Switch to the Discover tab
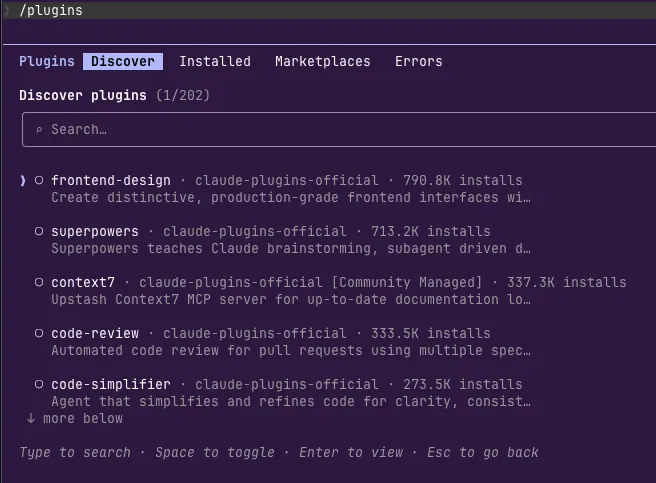Screen dimensions: 656x483 pos(123,62)
